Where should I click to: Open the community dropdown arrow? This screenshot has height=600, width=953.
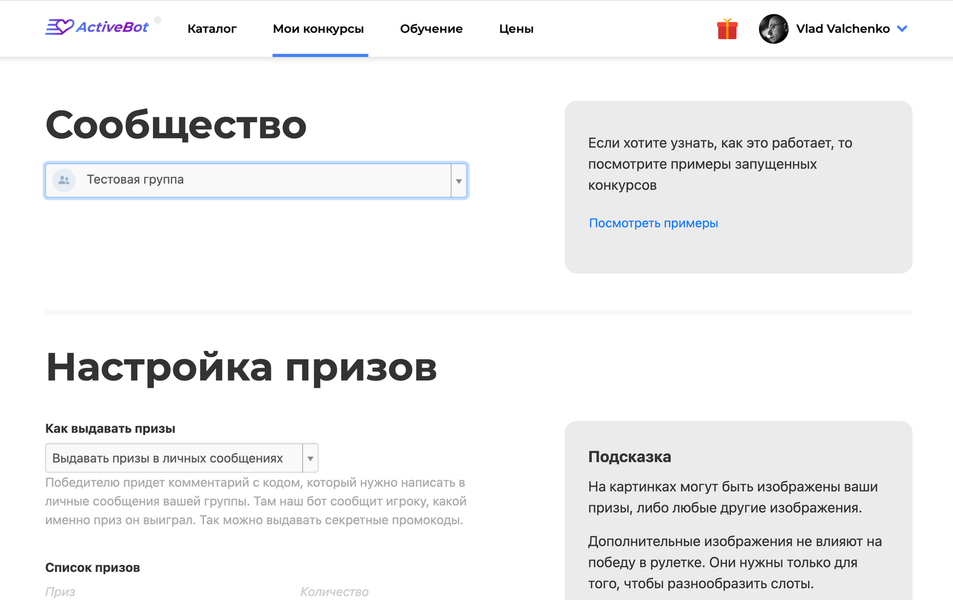point(459,181)
